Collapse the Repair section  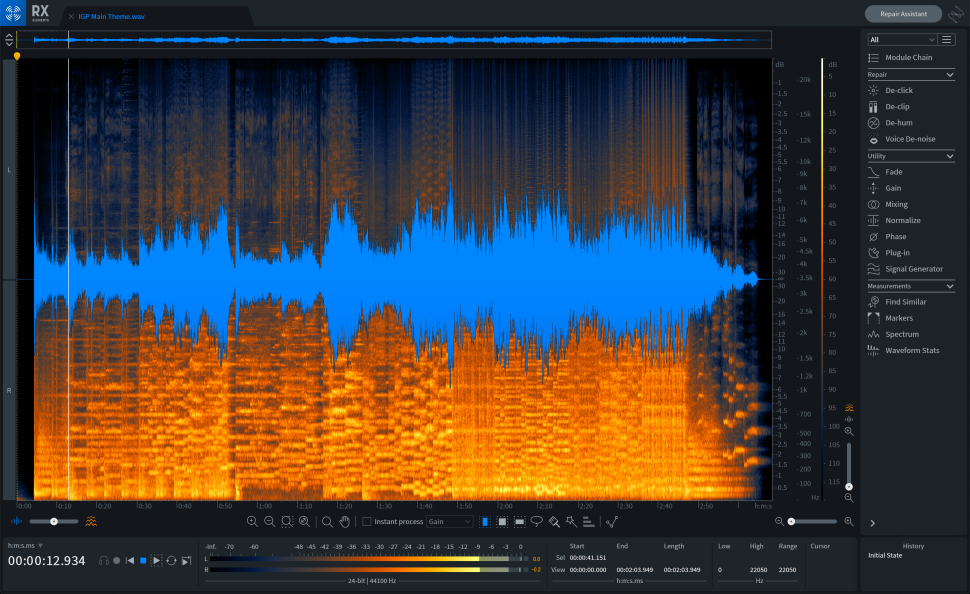click(x=949, y=74)
